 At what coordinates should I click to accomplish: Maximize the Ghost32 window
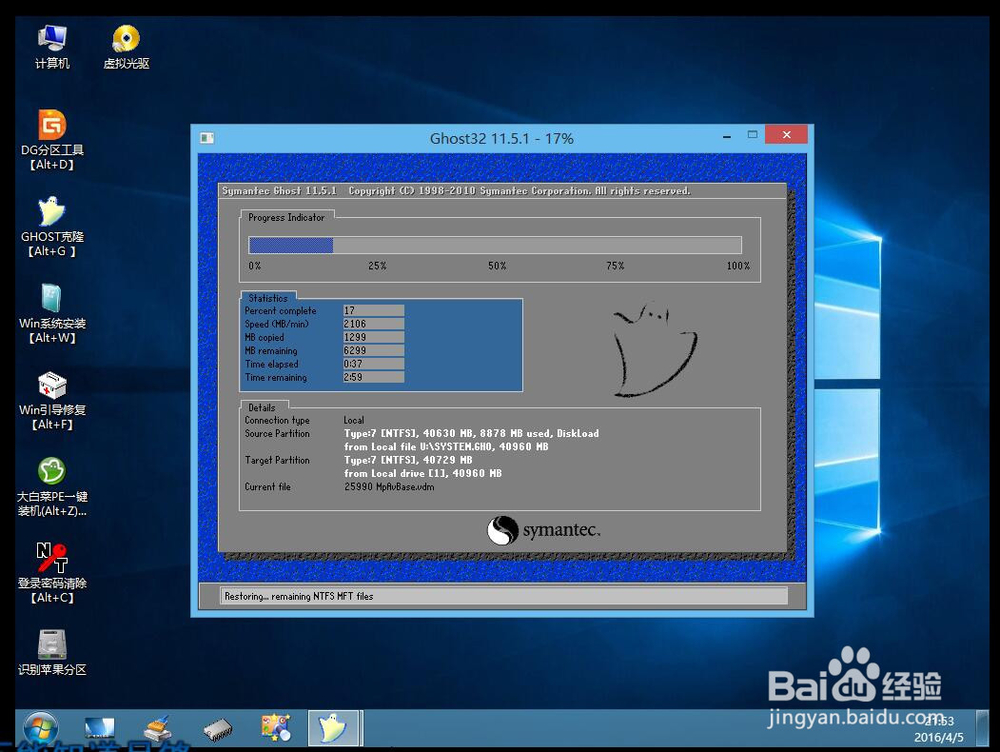click(753, 135)
